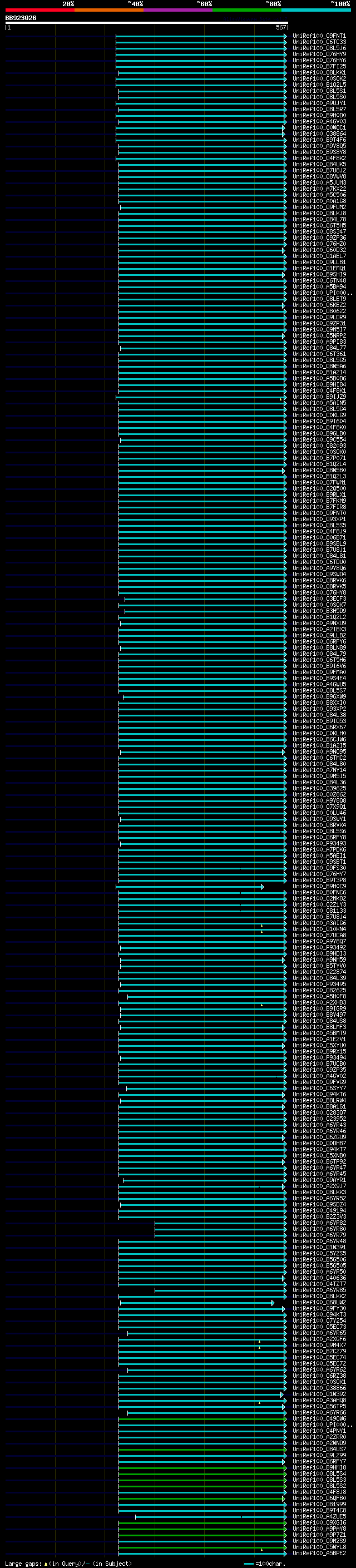Select hit label UniRef100_Q4F8K2
Image resolution: width=356 pixels, height=1568 pixels.
tap(319, 159)
